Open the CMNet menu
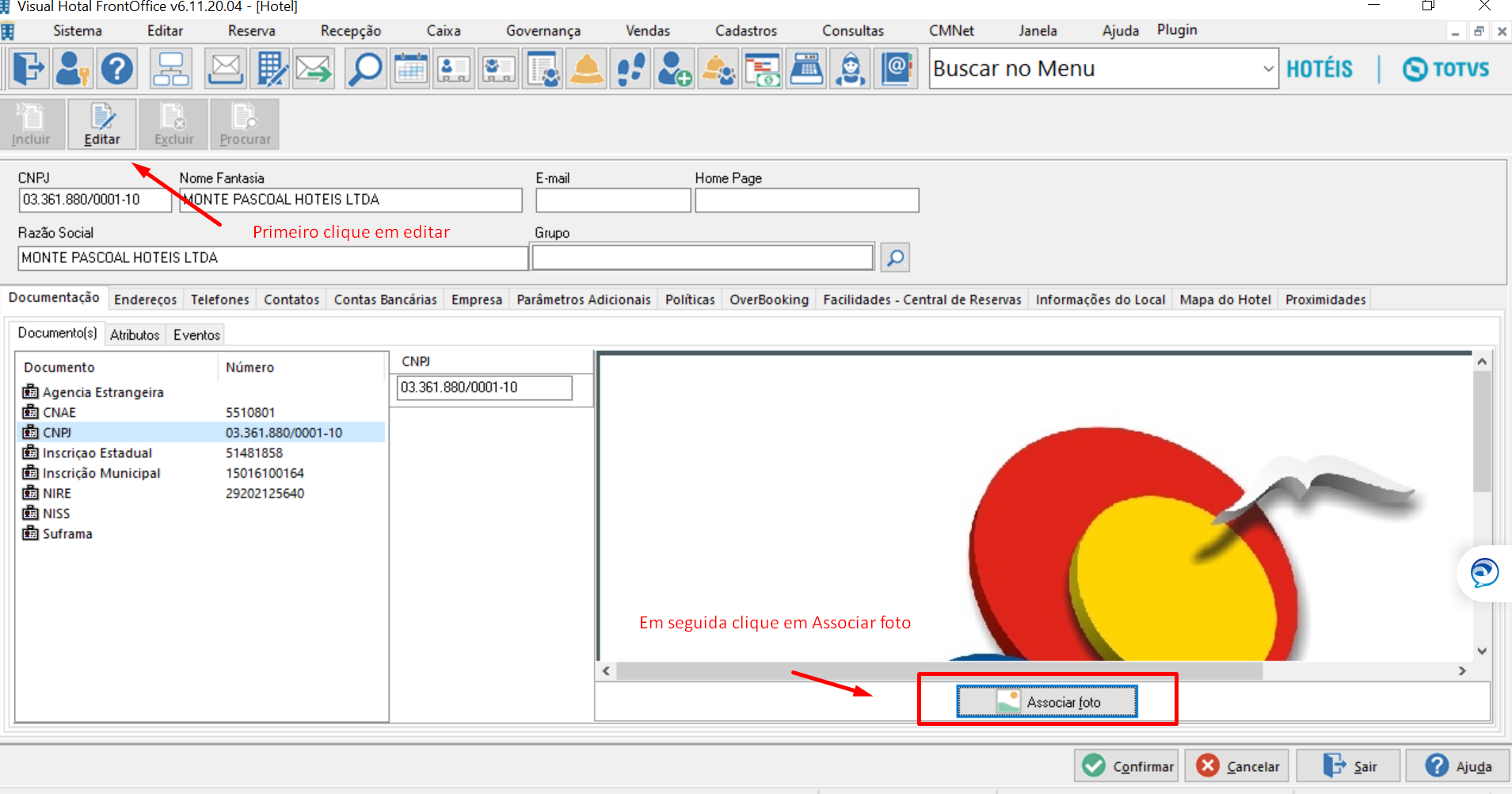The width and height of the screenshot is (1512, 794). (x=951, y=31)
